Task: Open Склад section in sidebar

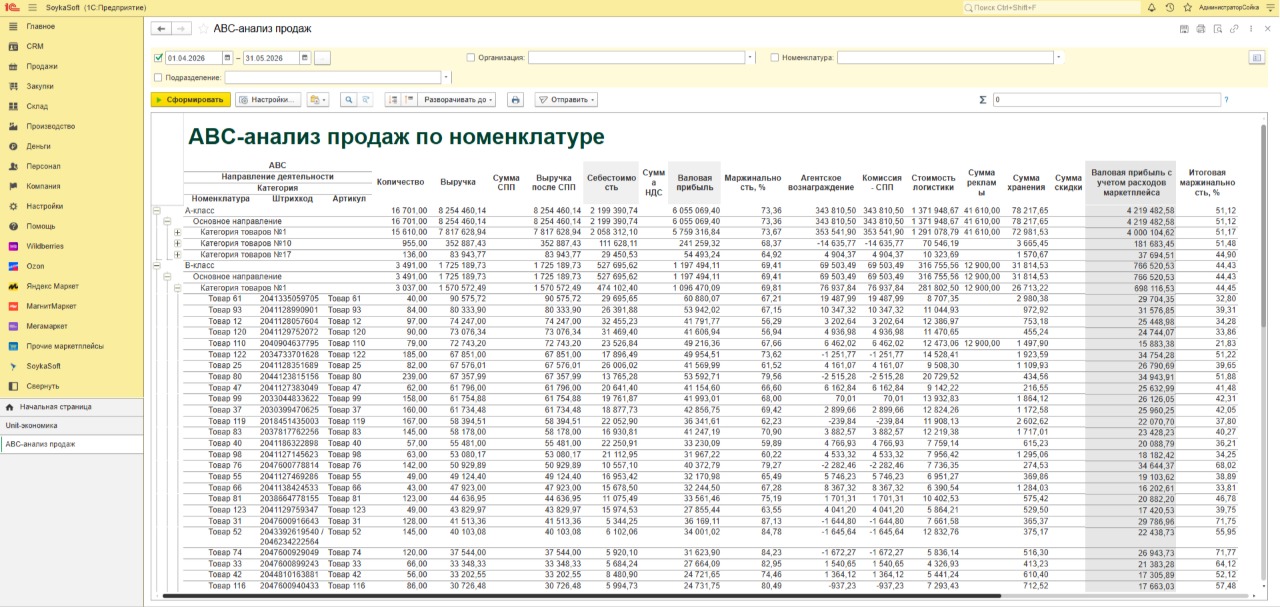Action: click(37, 106)
